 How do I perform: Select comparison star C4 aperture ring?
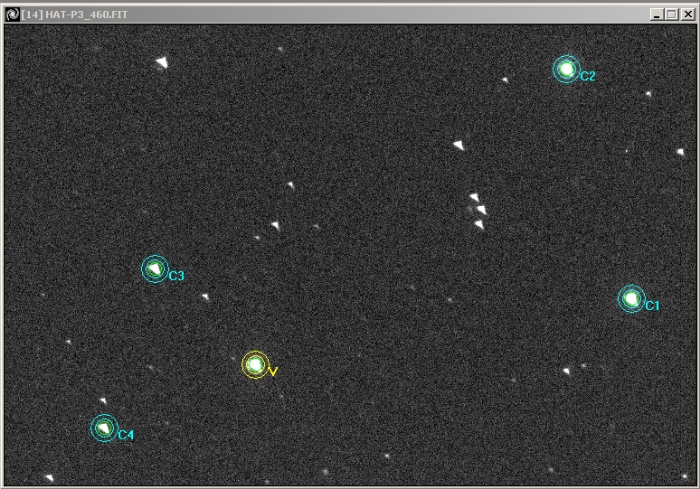[x=103, y=428]
